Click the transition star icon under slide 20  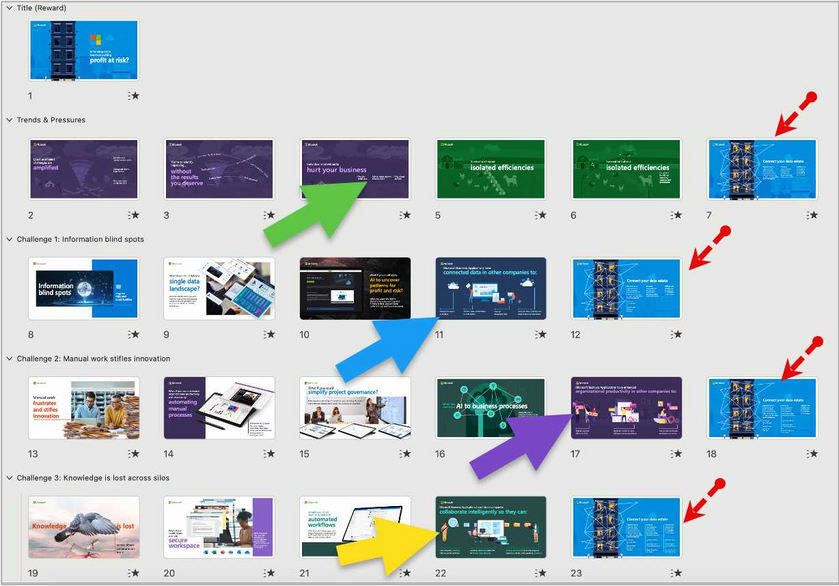point(269,573)
